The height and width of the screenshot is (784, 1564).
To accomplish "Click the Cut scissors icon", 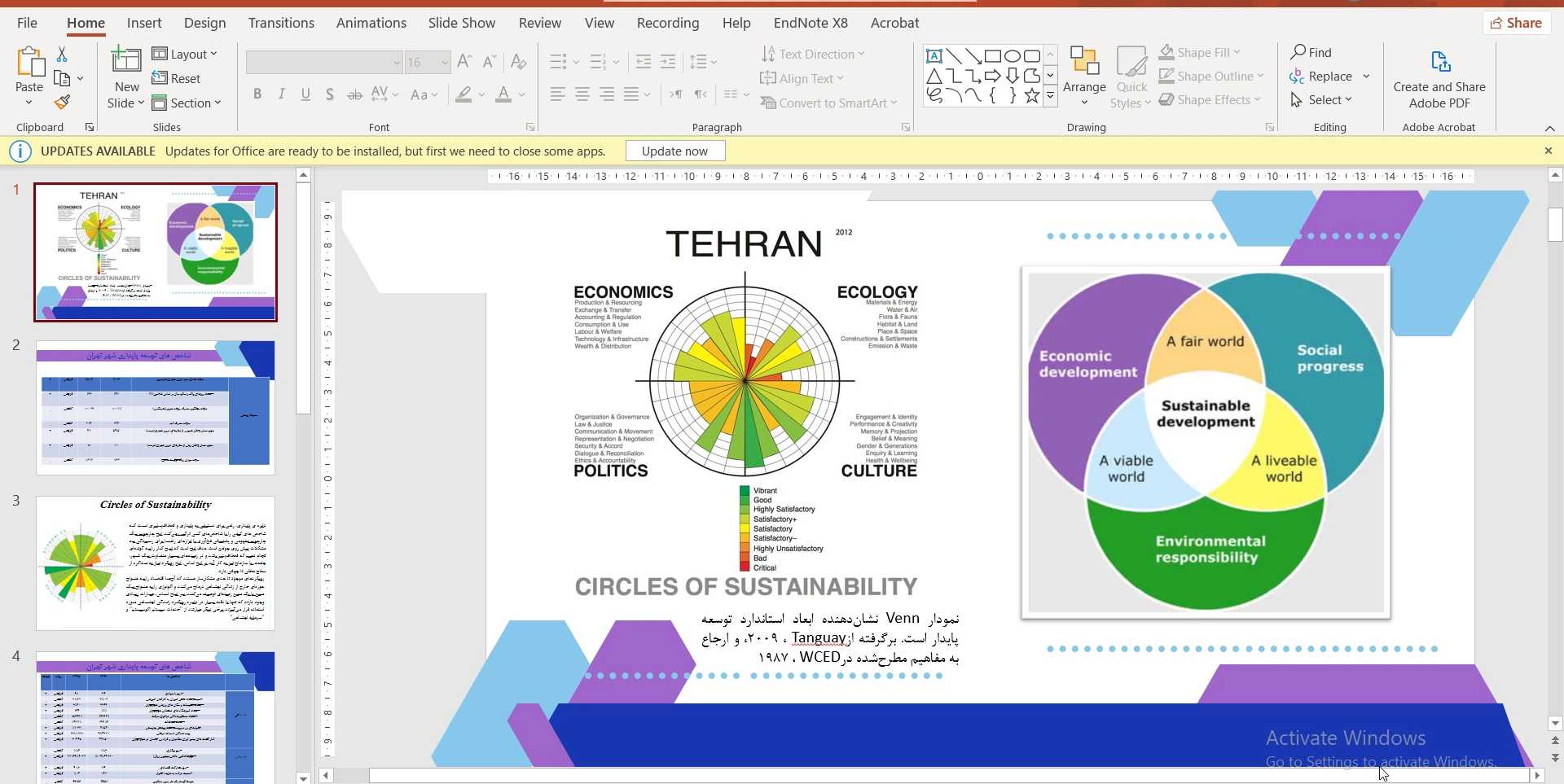I will coord(62,55).
